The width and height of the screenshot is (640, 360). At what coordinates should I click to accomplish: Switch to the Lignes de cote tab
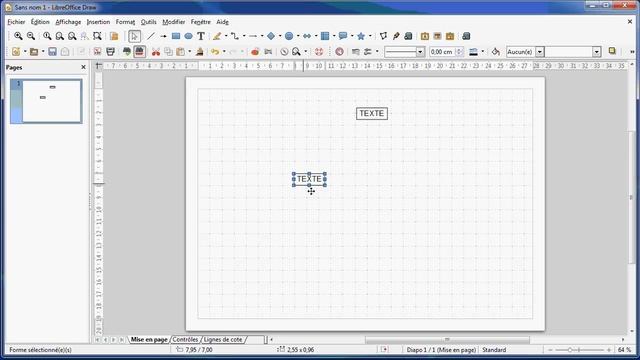222,340
